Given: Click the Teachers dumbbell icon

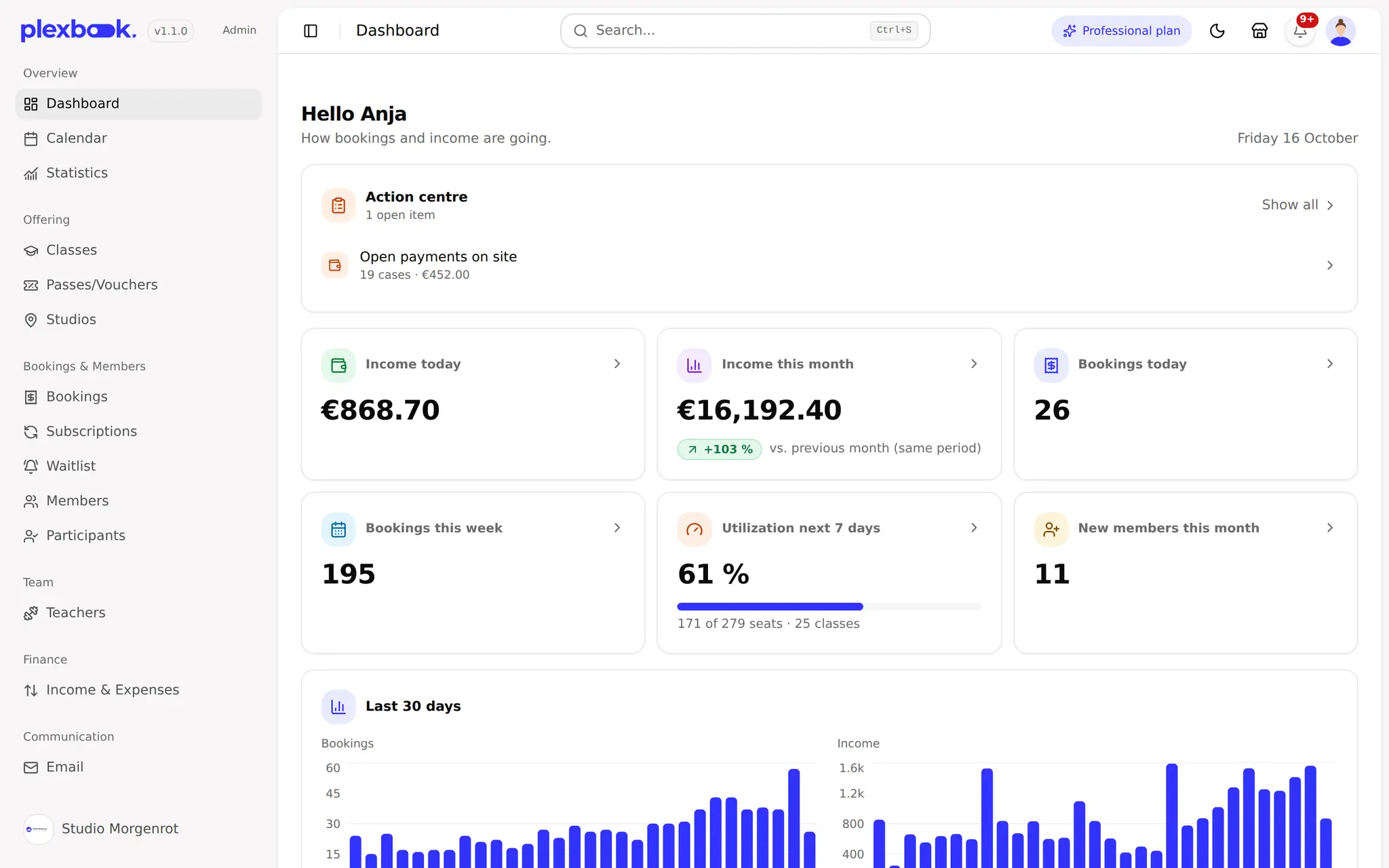Looking at the screenshot, I should tap(31, 613).
